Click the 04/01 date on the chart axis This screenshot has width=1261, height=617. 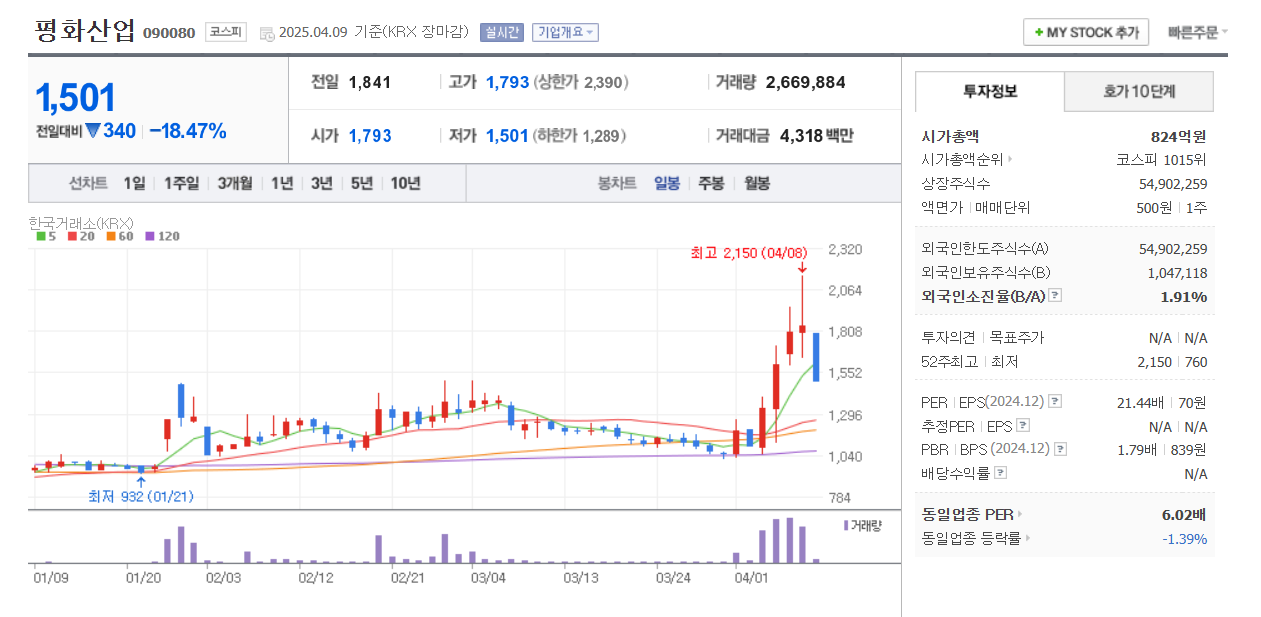coord(751,577)
